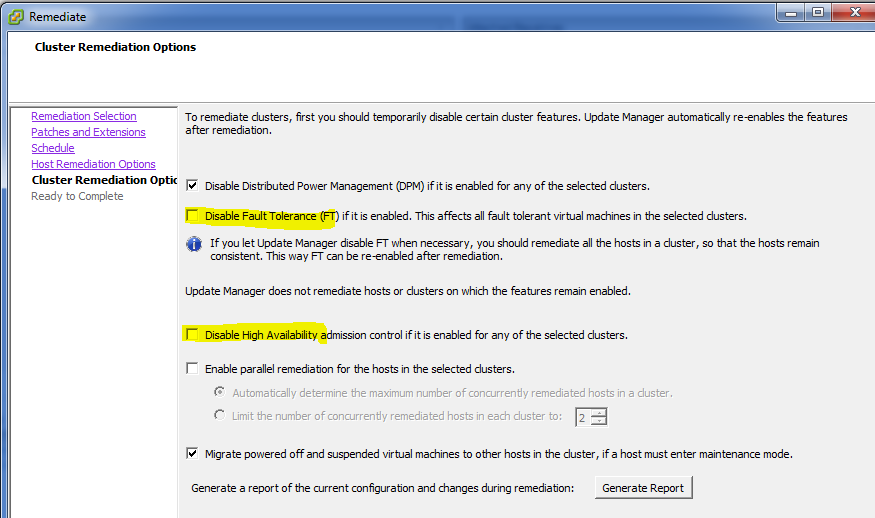
Task: Click 'Generate a report of the current configuration' label
Action: pyautogui.click(x=382, y=488)
